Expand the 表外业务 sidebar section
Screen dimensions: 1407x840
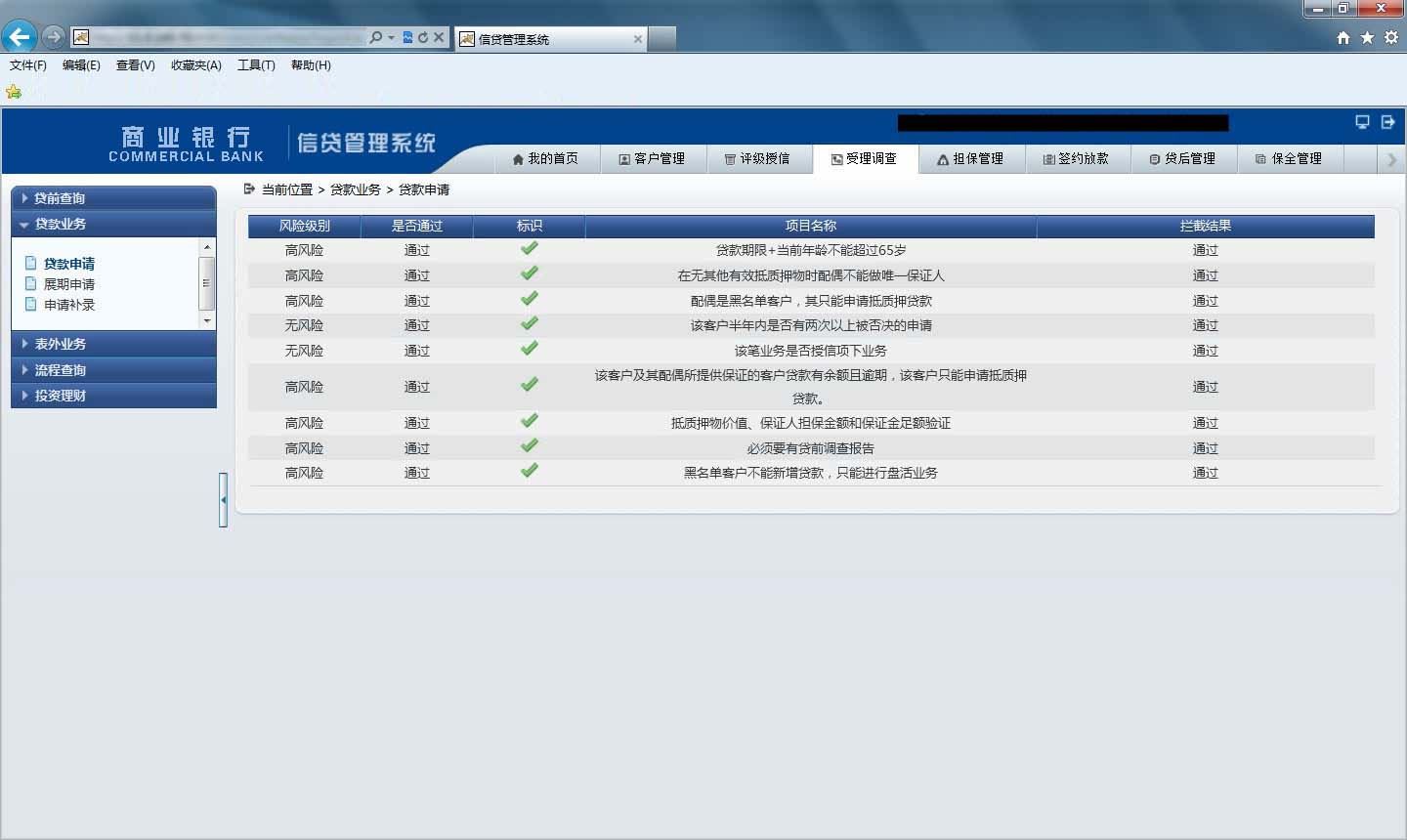coord(113,344)
